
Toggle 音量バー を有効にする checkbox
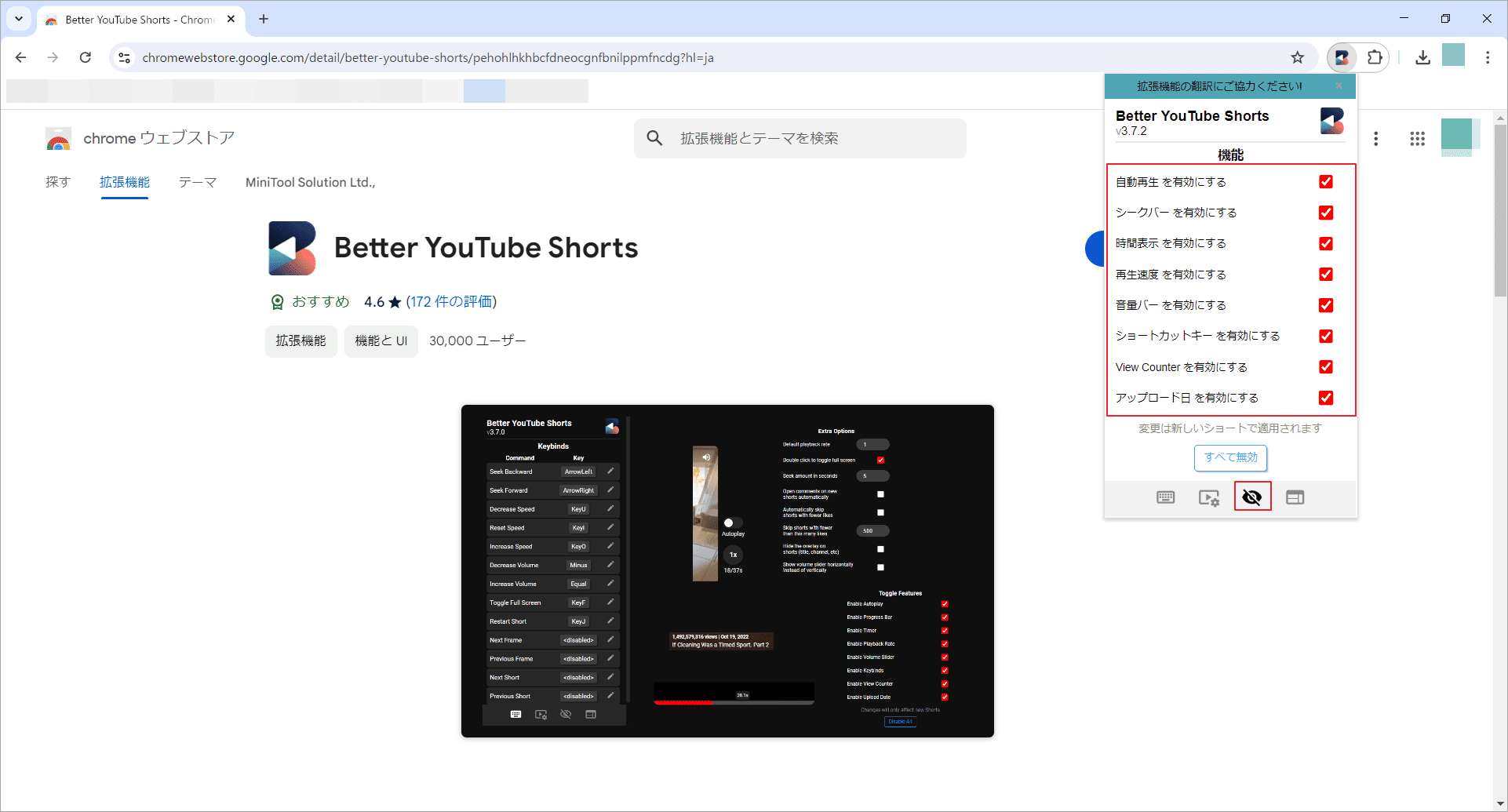click(x=1326, y=305)
